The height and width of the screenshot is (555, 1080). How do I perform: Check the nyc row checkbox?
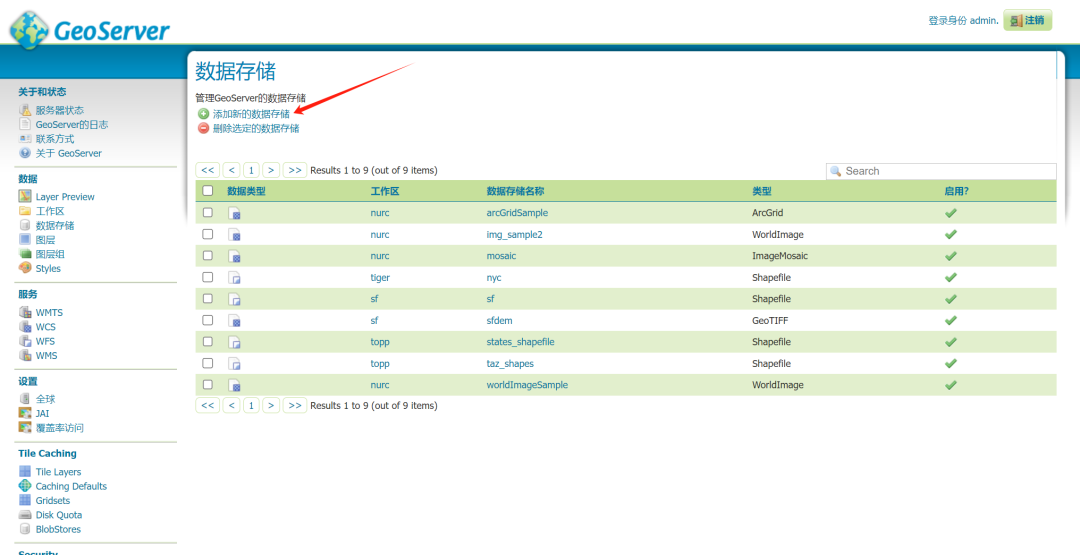(207, 277)
